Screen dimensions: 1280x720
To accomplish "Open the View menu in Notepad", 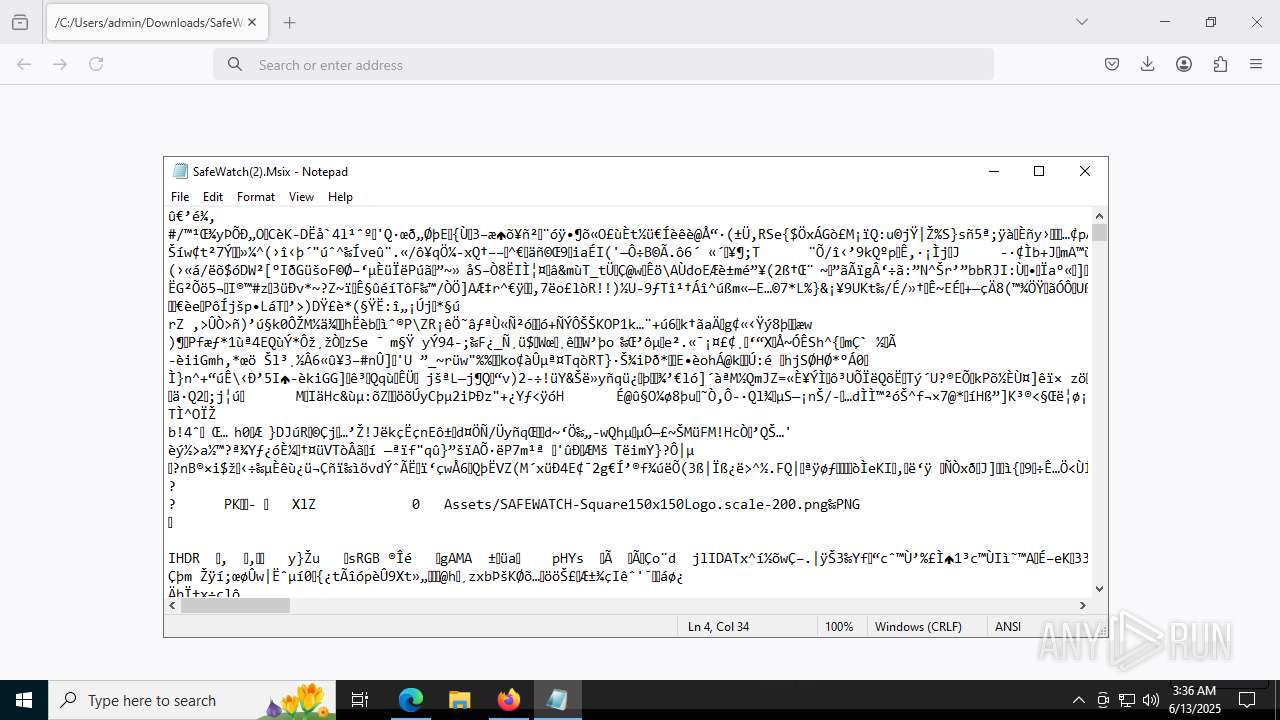I will point(301,197).
